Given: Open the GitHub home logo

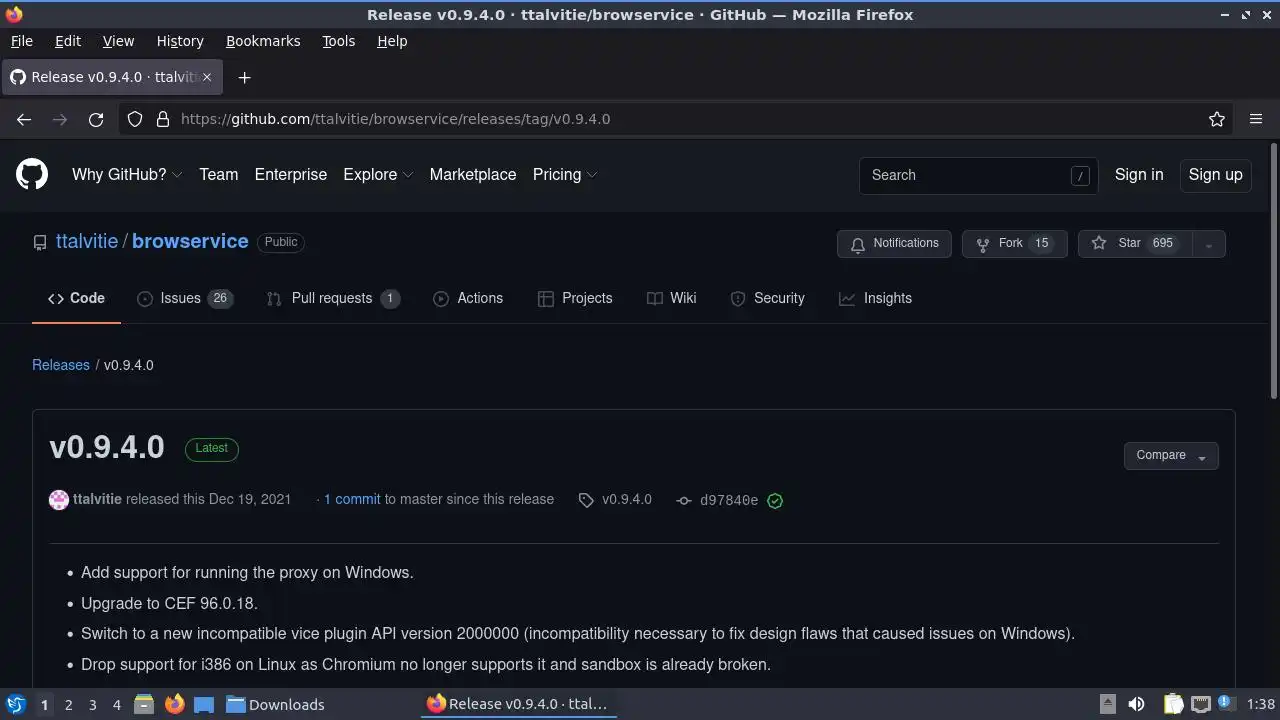Looking at the screenshot, I should point(32,174).
